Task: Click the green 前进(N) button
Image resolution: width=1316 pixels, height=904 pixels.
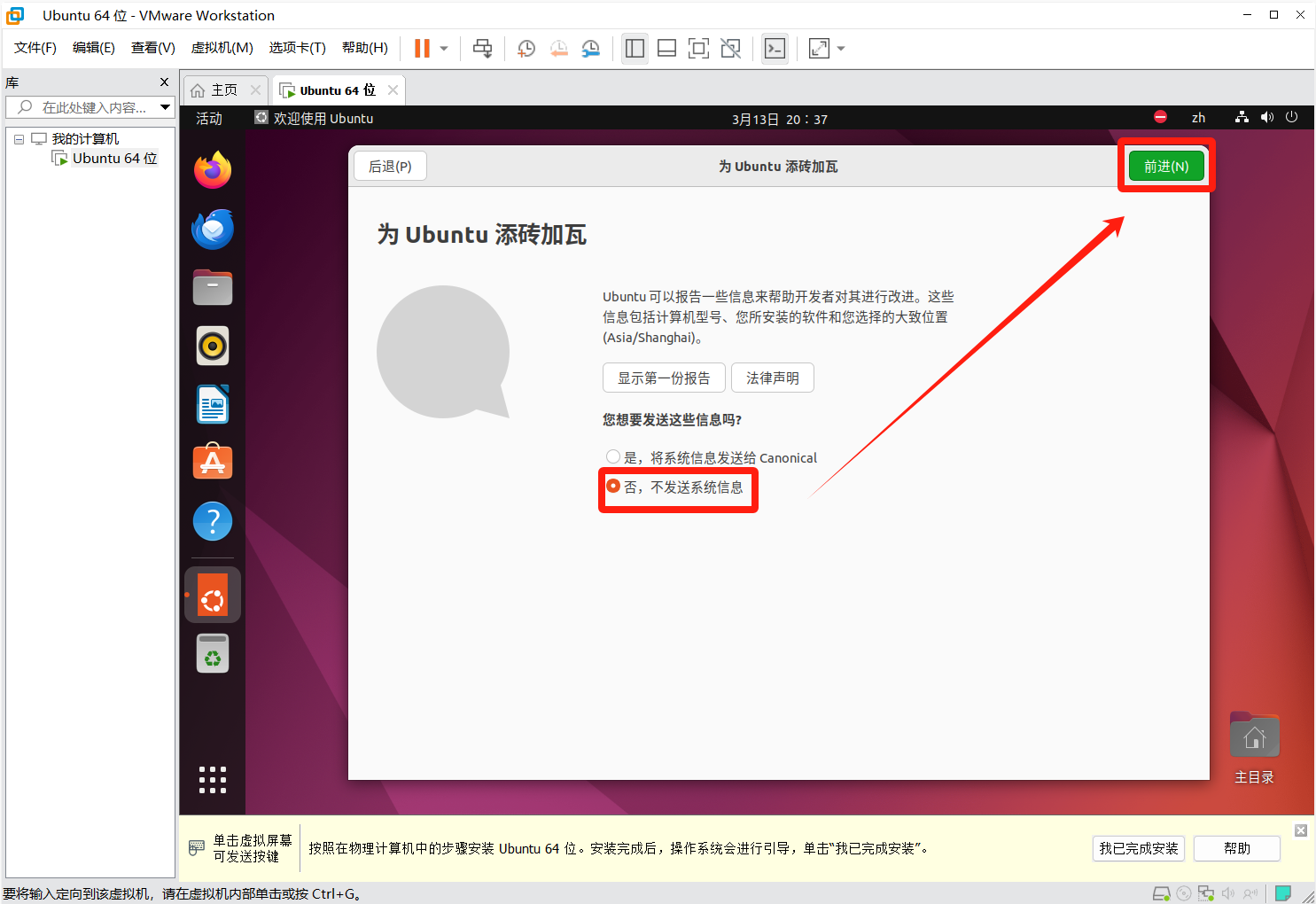Action: tap(1165, 167)
